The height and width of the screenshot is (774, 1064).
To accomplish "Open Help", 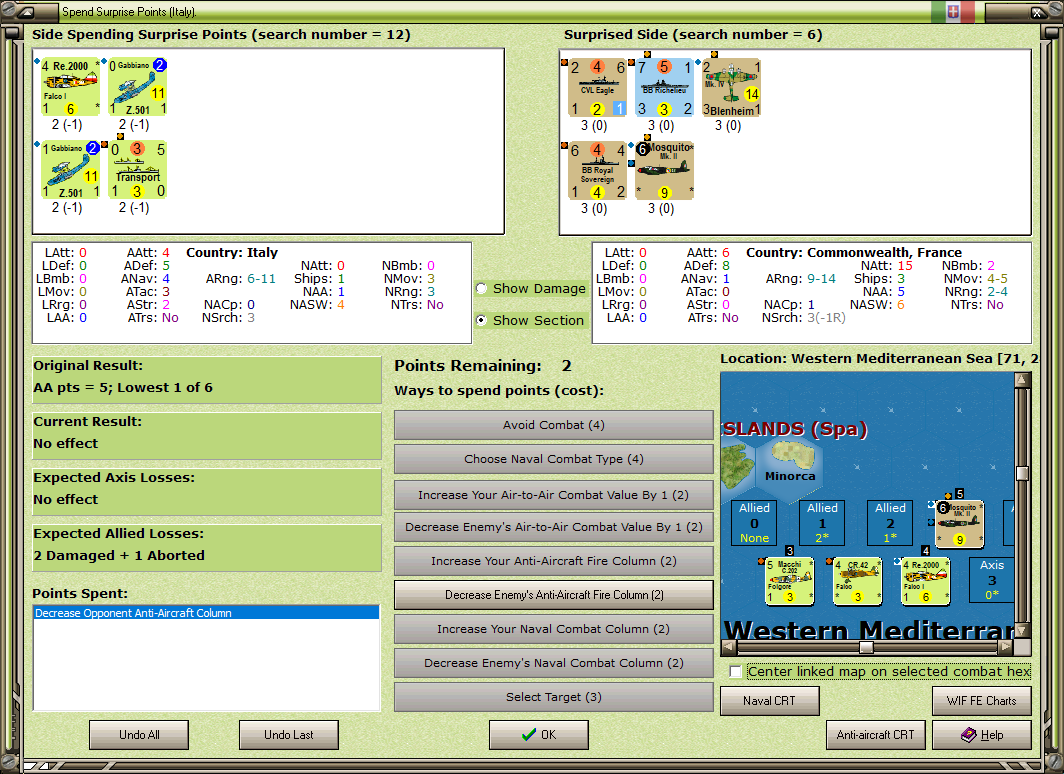I will coord(982,735).
